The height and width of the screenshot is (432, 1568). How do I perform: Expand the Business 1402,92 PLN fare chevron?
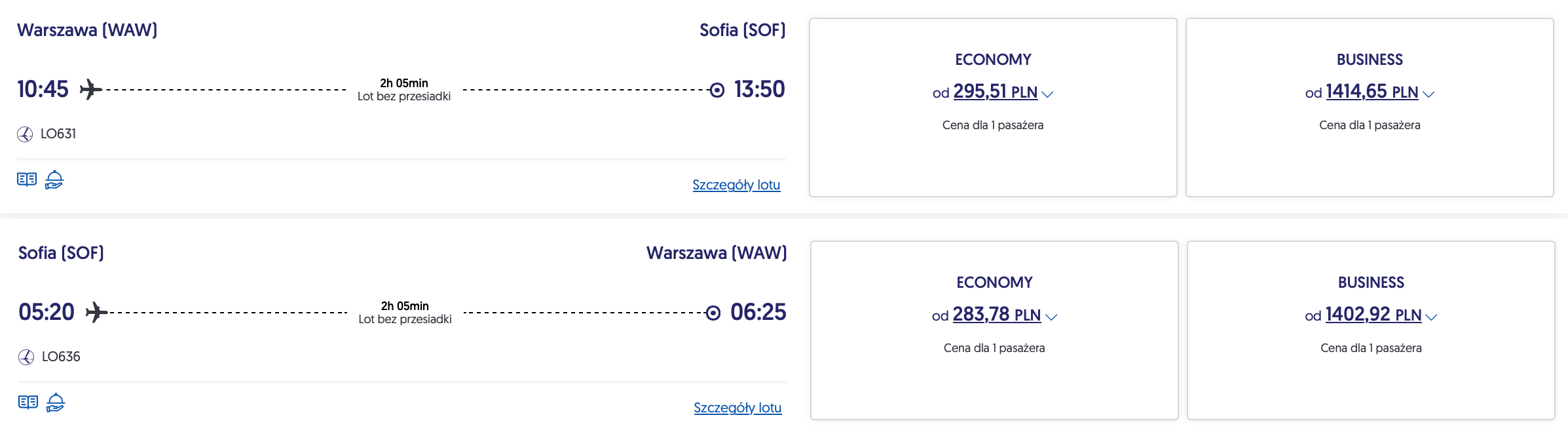coord(1431,317)
